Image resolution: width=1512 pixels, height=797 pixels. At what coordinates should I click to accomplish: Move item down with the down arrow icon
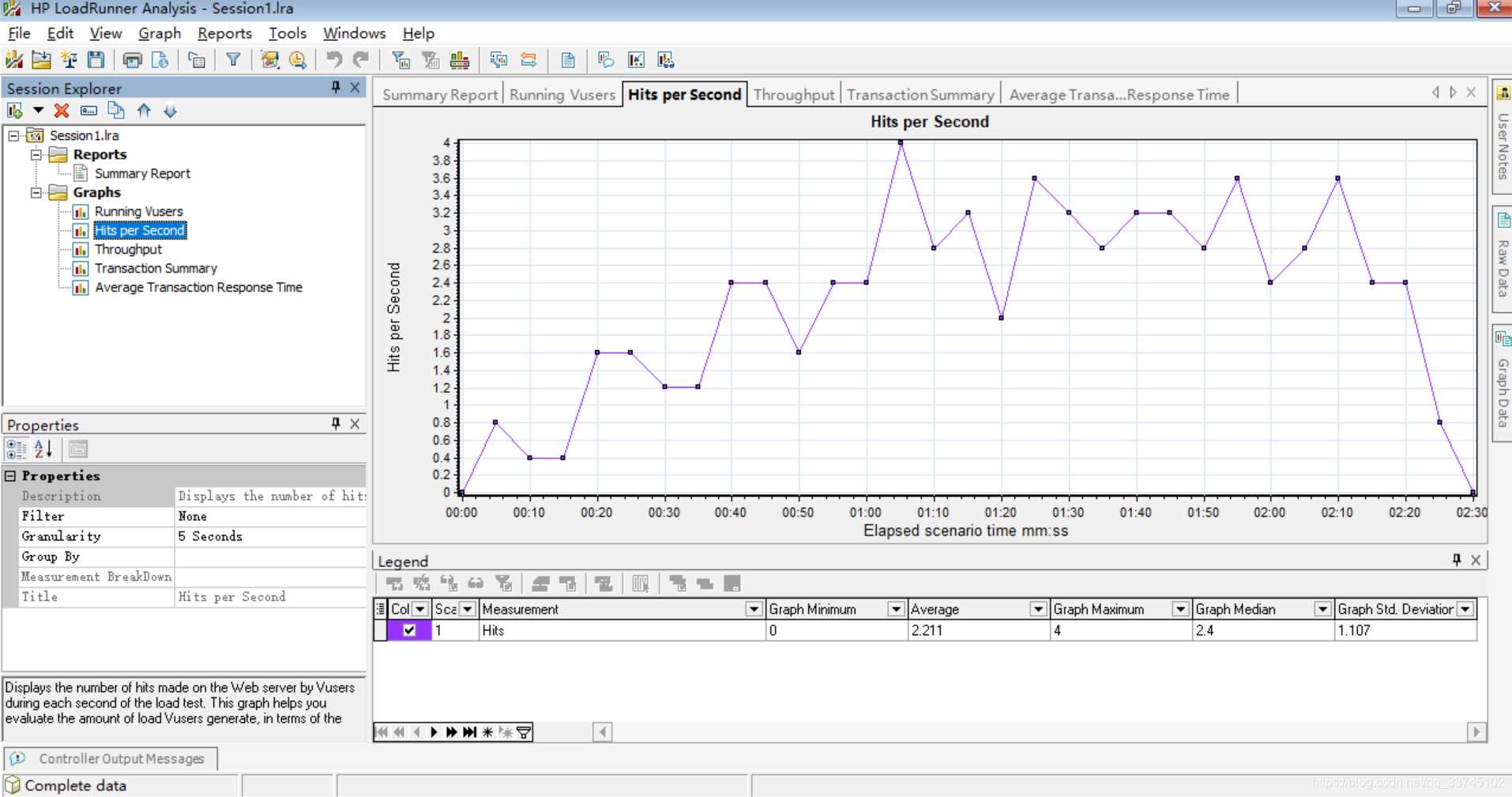click(171, 111)
